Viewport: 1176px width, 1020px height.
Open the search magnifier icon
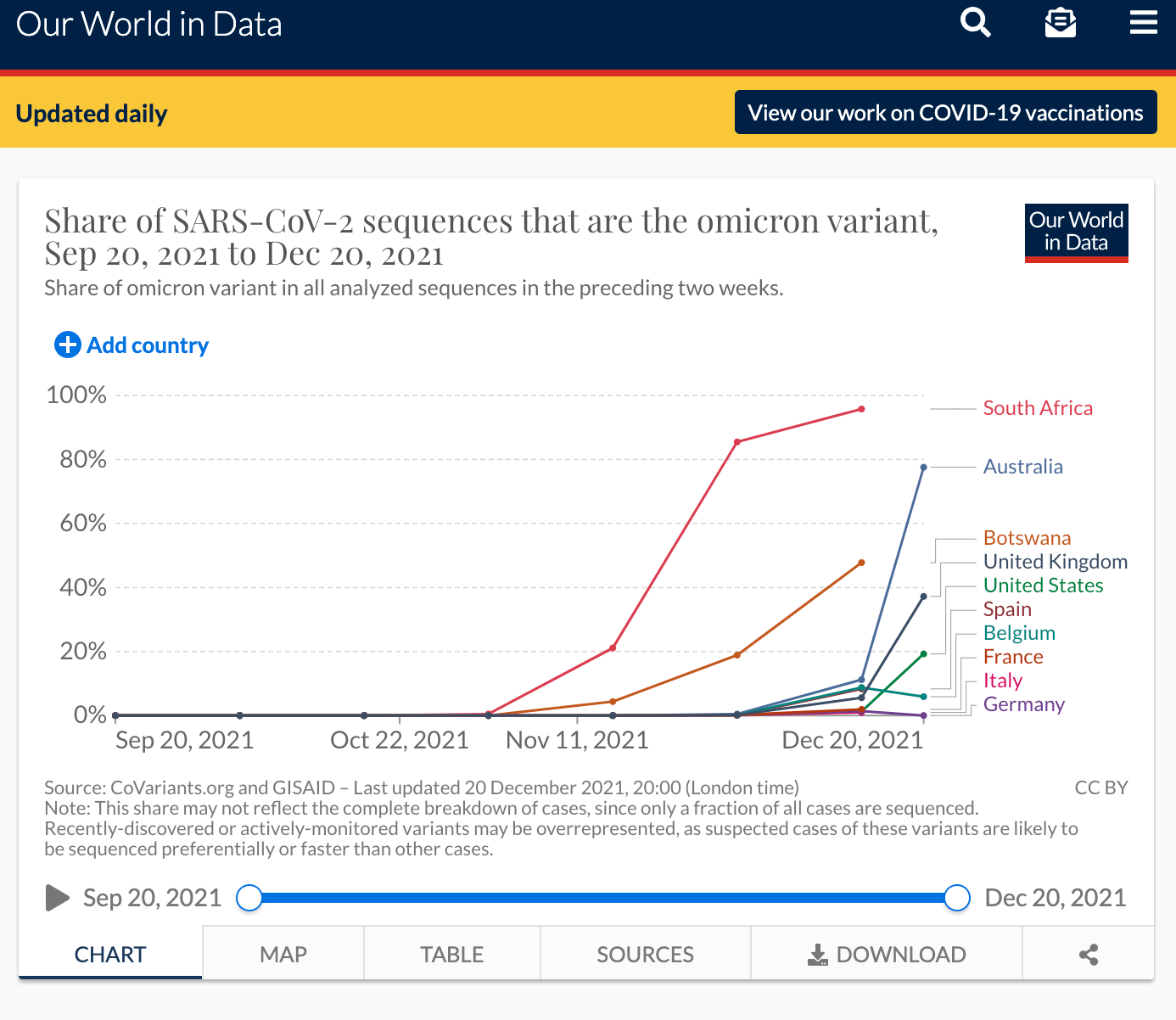(975, 23)
